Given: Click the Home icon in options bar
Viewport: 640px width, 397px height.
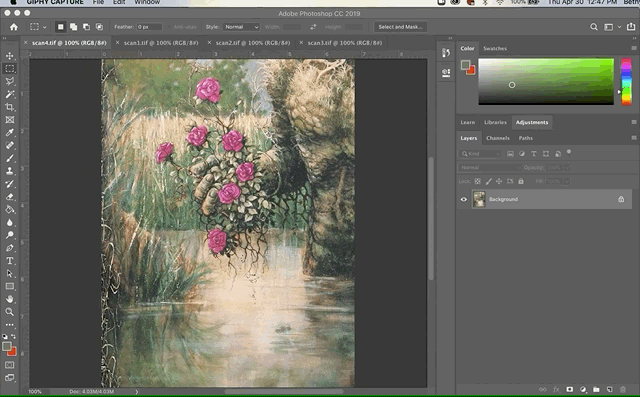Looking at the screenshot, I should click(x=14, y=27).
